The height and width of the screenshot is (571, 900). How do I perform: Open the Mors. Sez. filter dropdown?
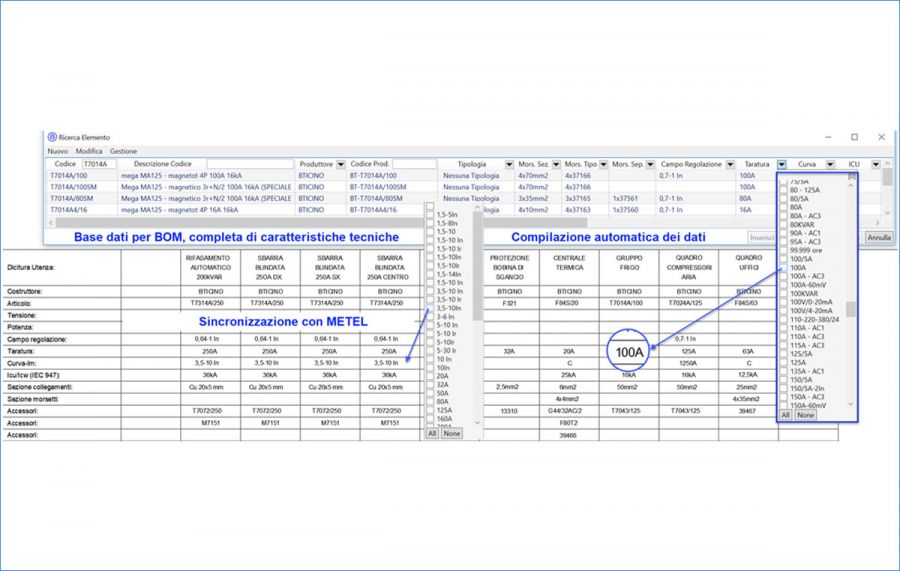[556, 165]
